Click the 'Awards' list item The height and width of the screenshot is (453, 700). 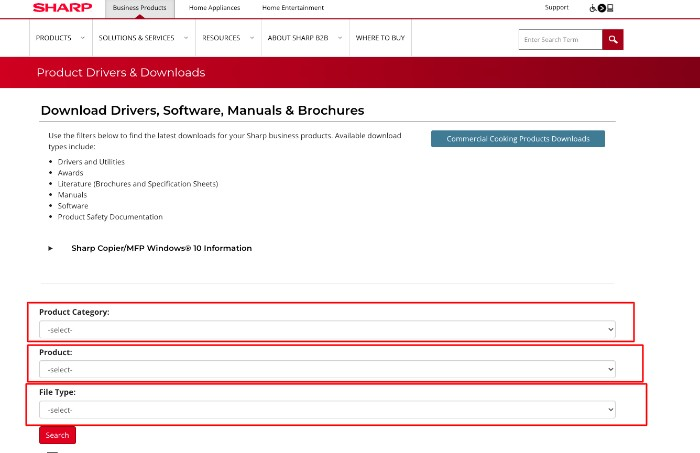71,173
